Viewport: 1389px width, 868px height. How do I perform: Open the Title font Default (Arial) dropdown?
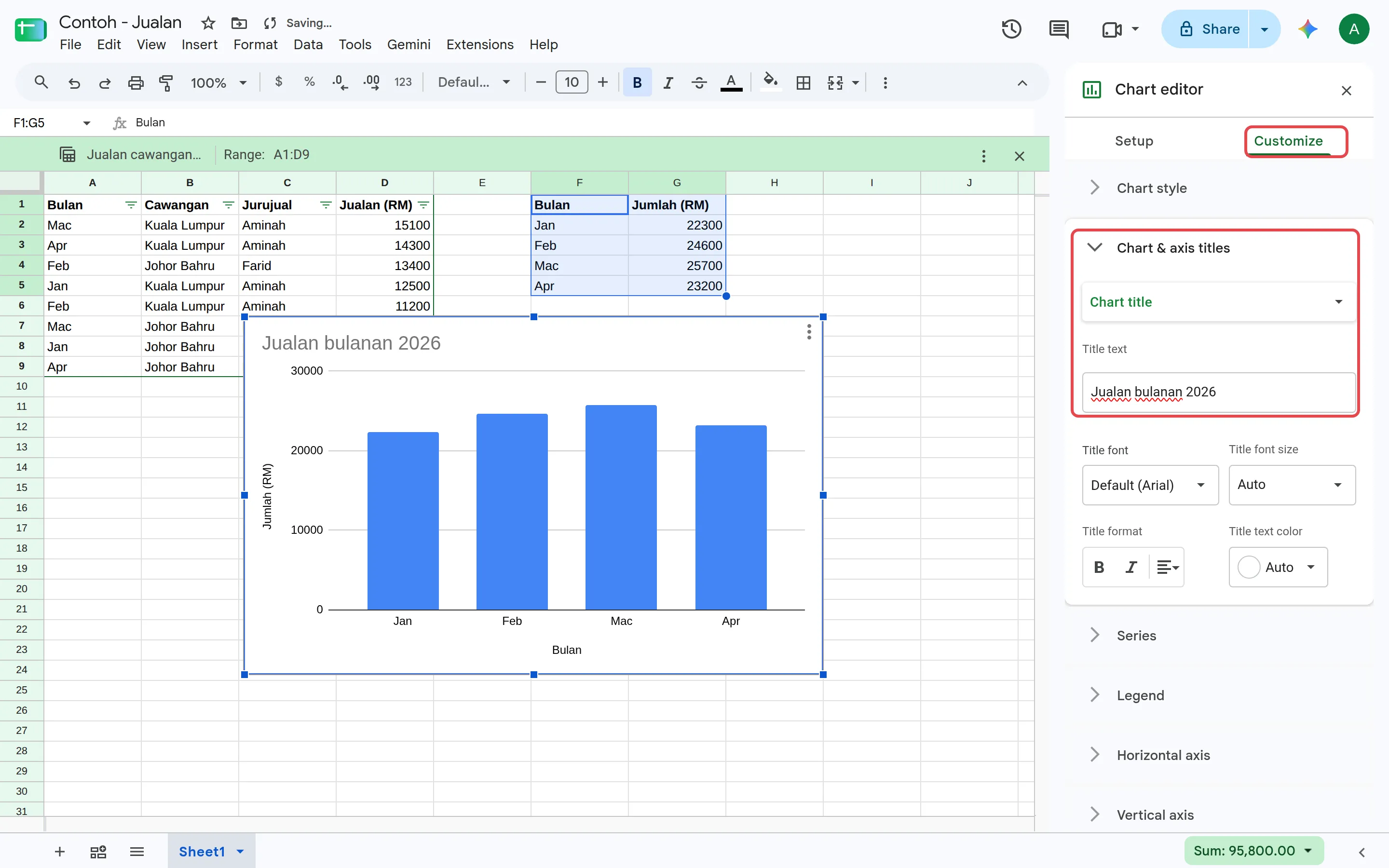(x=1150, y=485)
